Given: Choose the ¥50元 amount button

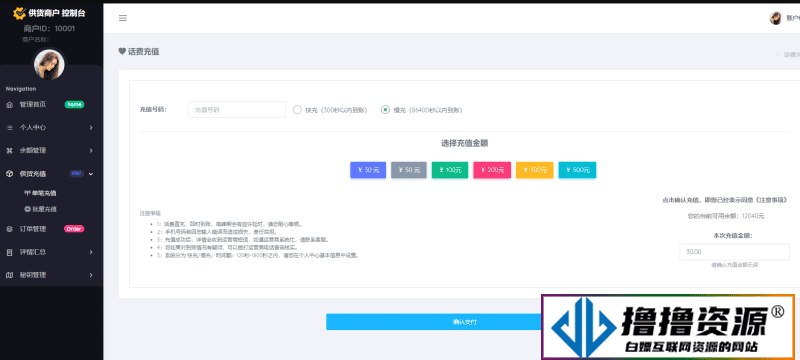Looking at the screenshot, I should 409,170.
